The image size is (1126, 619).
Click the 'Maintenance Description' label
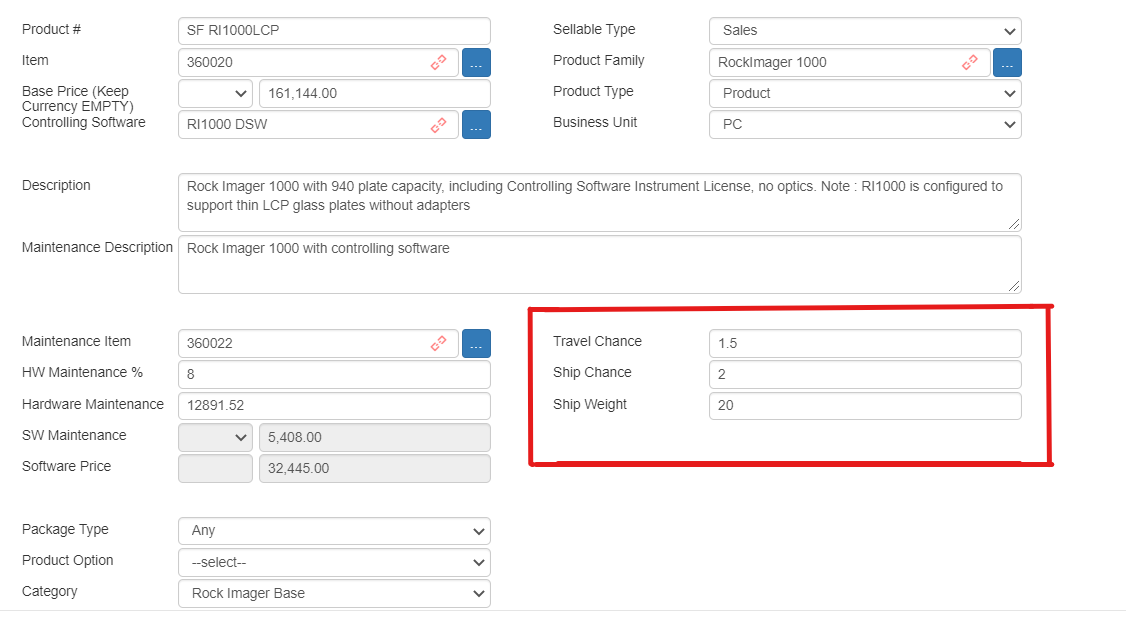(x=97, y=247)
